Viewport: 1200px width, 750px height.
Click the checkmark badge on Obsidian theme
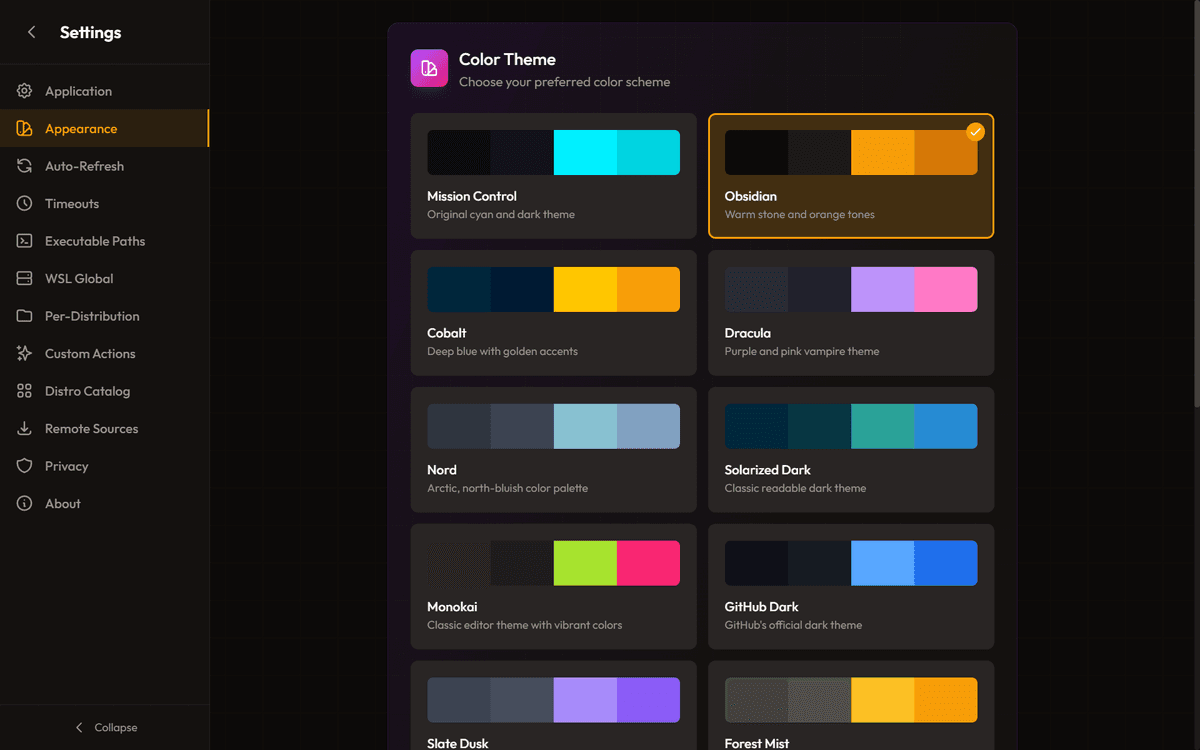point(975,131)
